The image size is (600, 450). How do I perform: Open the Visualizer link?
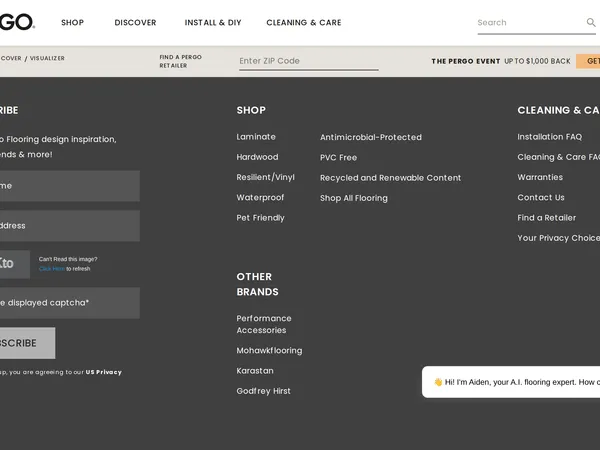(x=47, y=58)
